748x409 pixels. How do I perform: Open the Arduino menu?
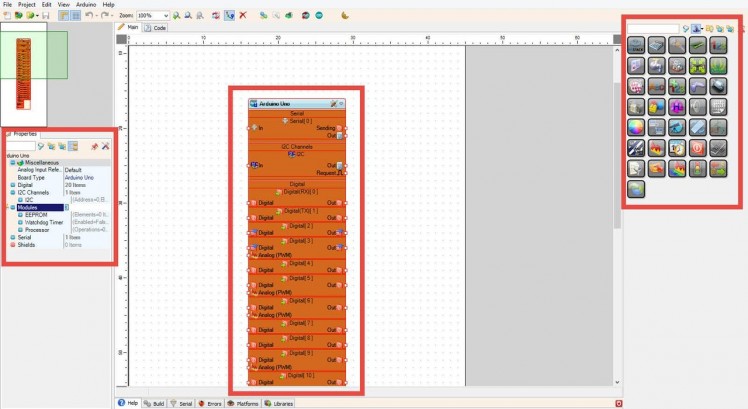(86, 5)
